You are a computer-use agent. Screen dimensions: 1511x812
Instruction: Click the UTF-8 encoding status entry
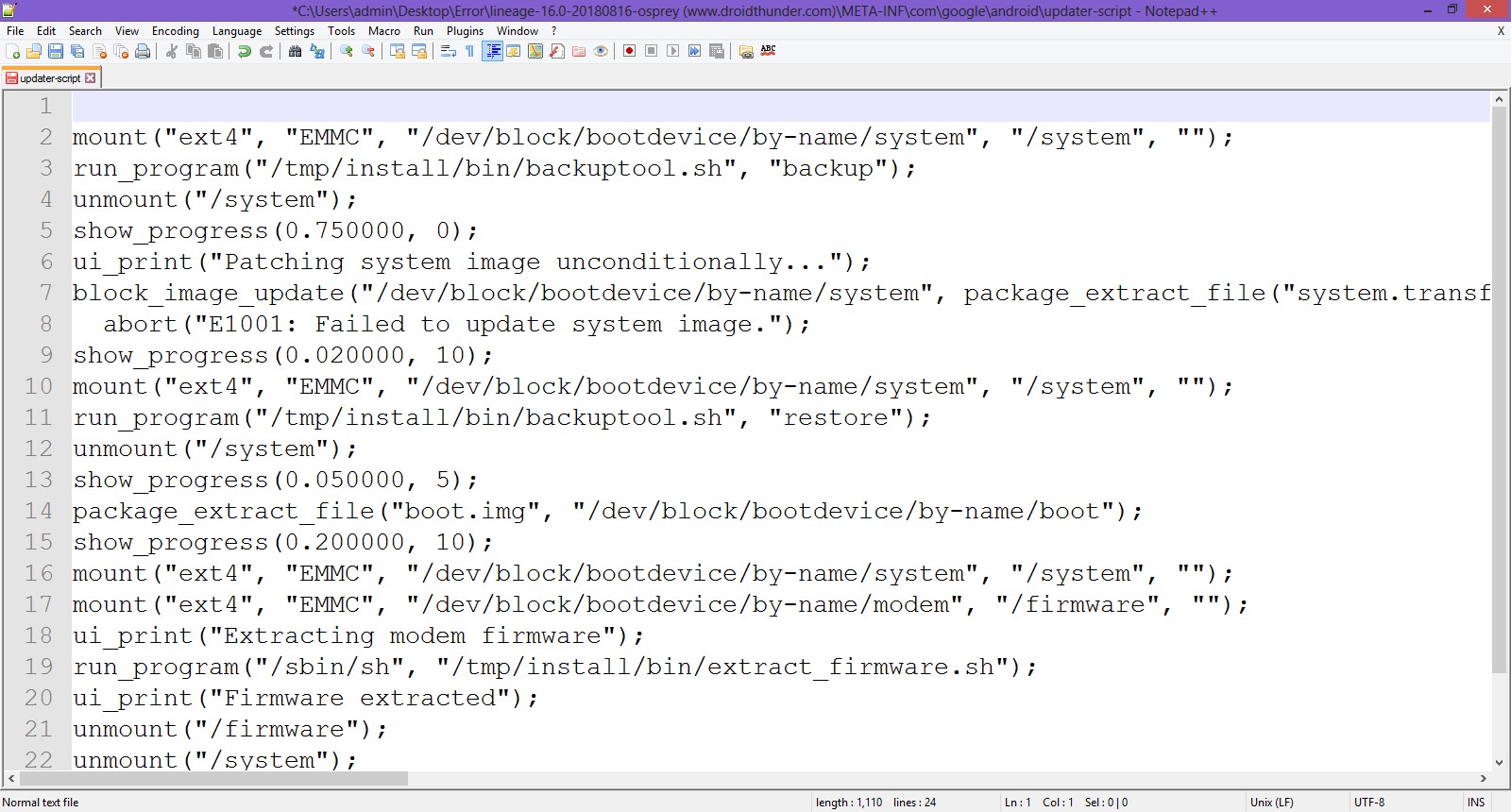[1369, 803]
